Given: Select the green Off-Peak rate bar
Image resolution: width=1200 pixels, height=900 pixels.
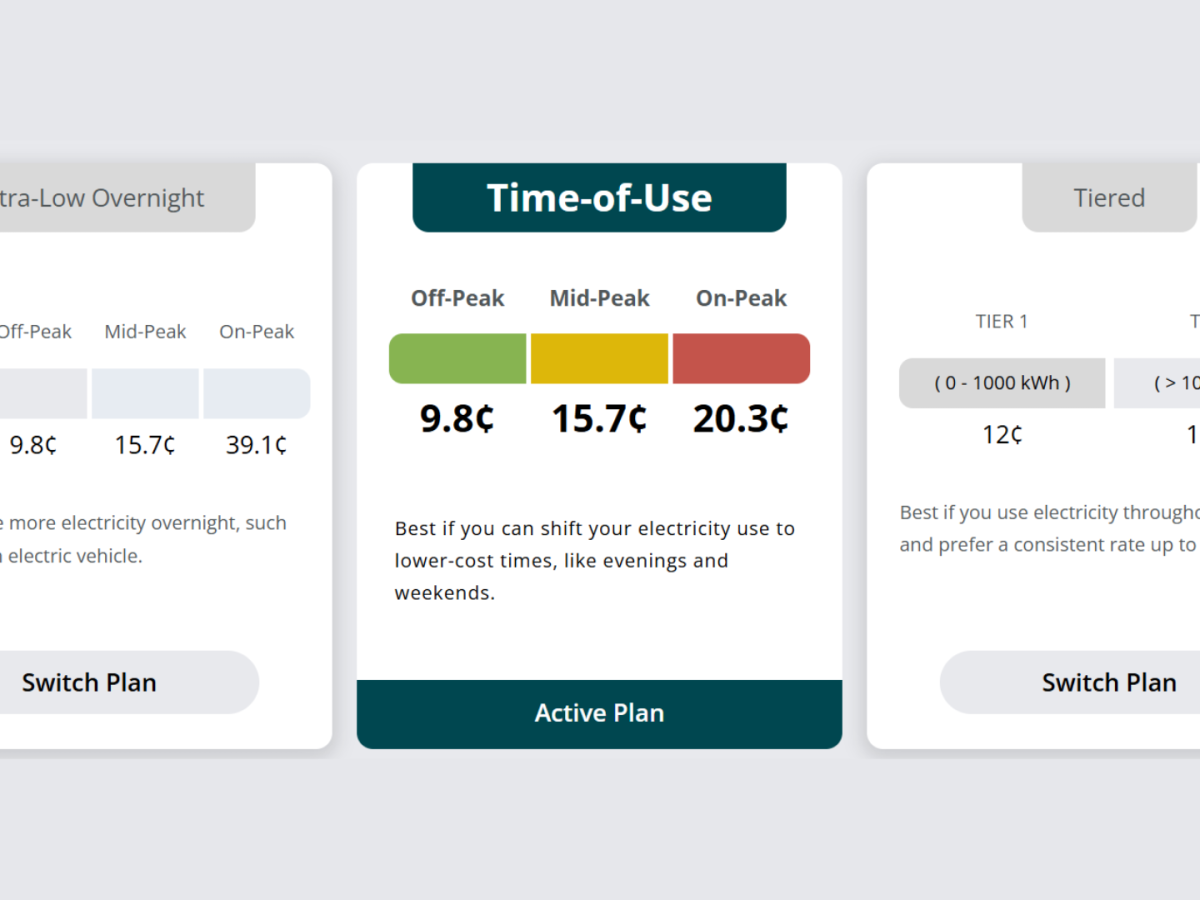Looking at the screenshot, I should pyautogui.click(x=457, y=358).
